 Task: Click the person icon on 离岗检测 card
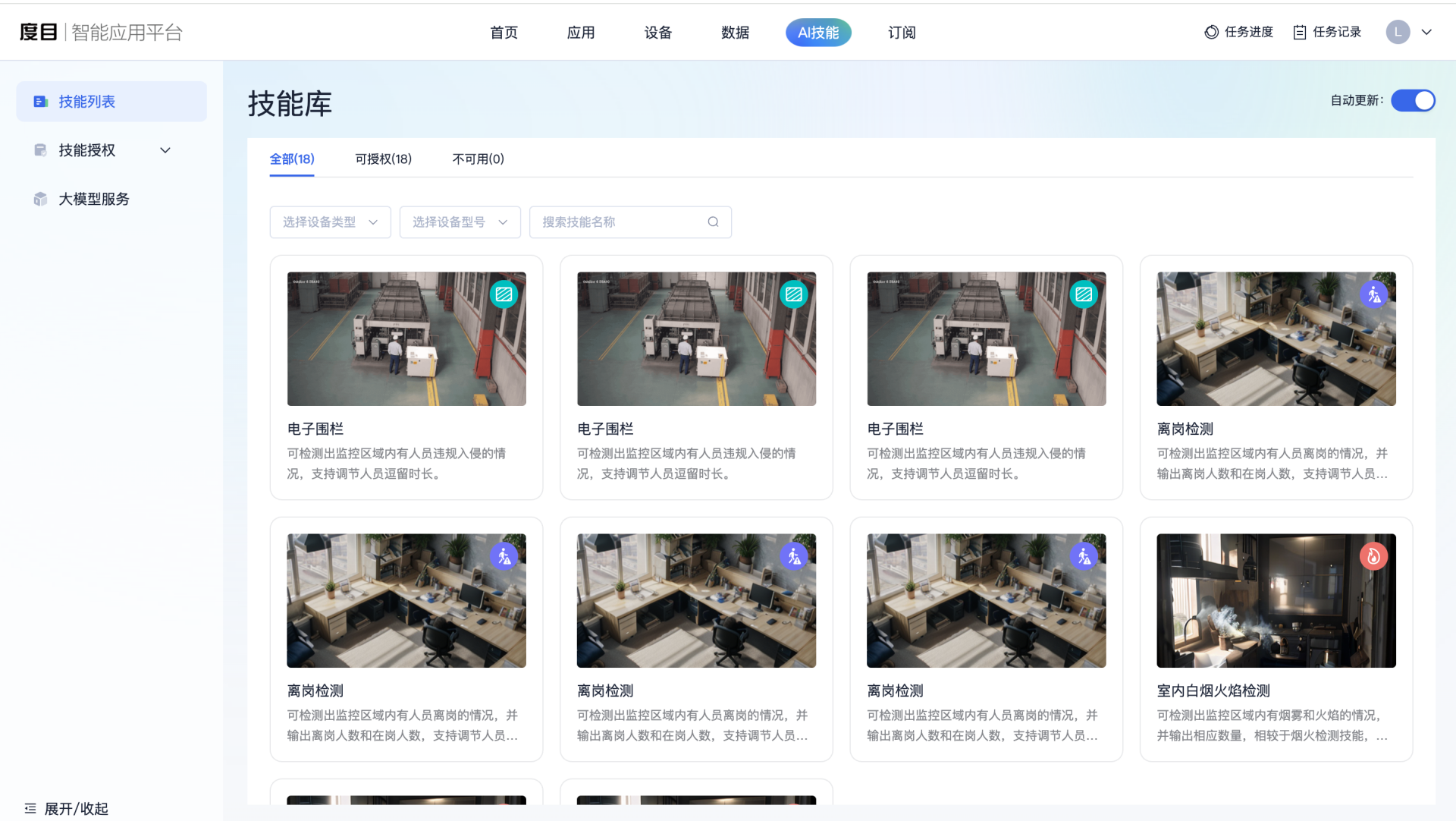click(x=1375, y=294)
